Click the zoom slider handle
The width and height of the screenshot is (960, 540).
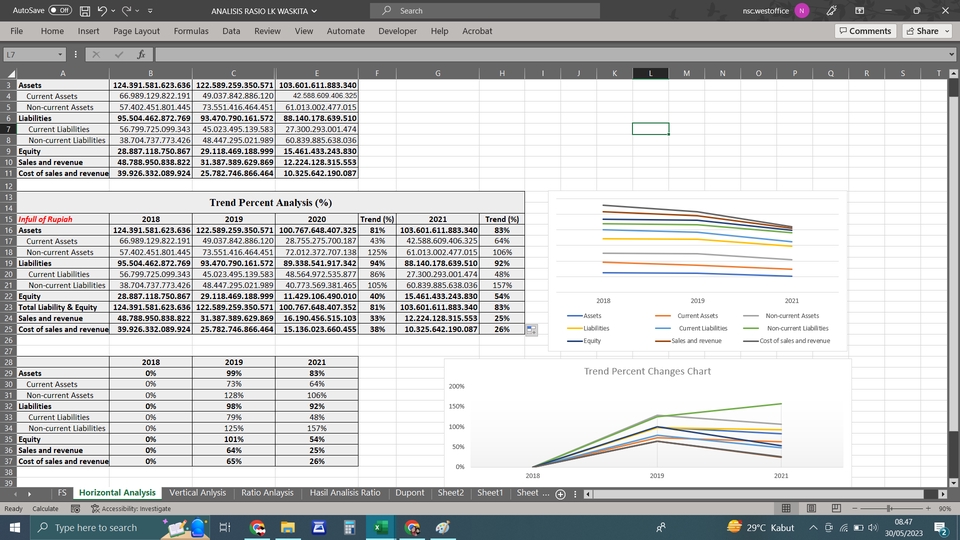(889, 508)
